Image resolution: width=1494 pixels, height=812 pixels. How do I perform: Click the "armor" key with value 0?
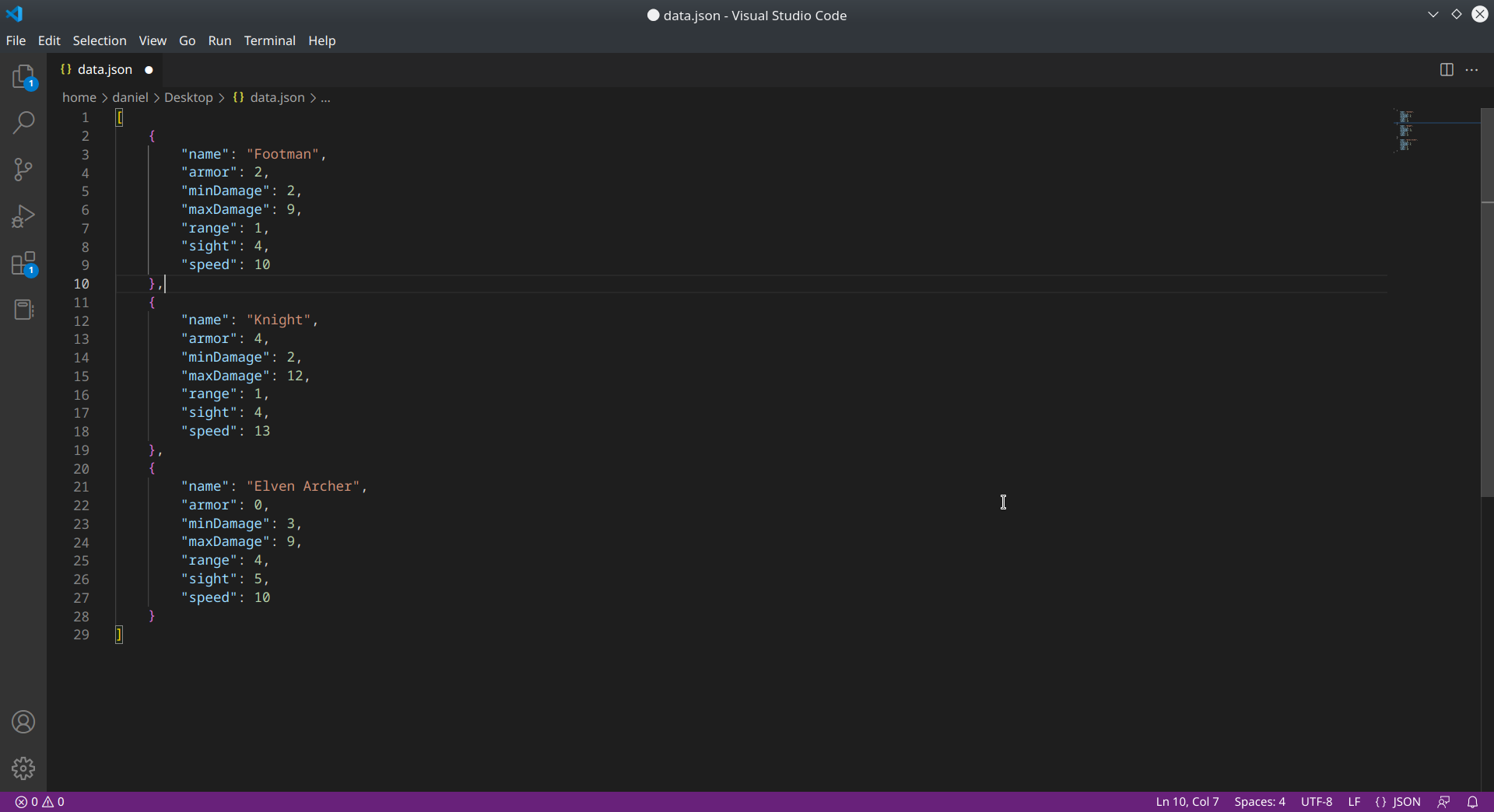coord(209,505)
